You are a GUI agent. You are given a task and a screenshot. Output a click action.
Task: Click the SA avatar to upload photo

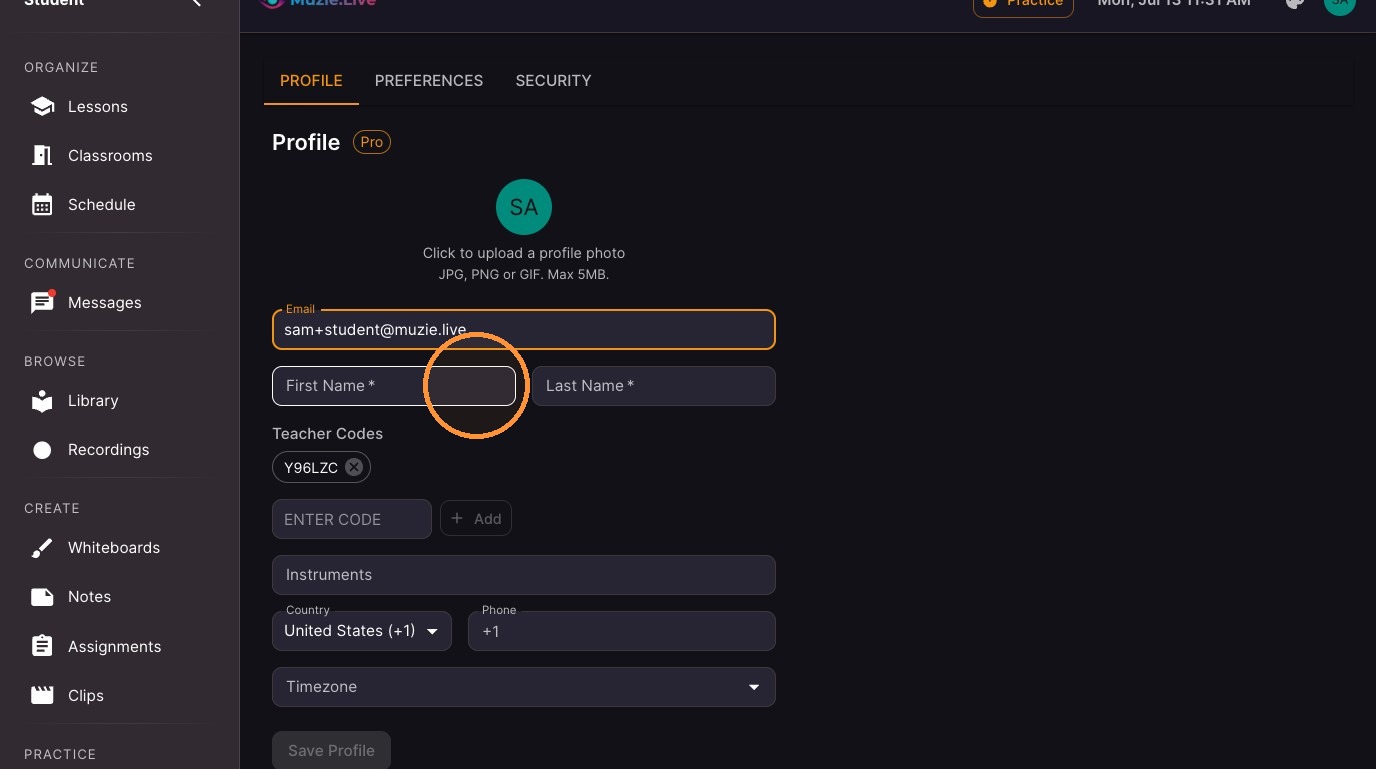coord(524,207)
